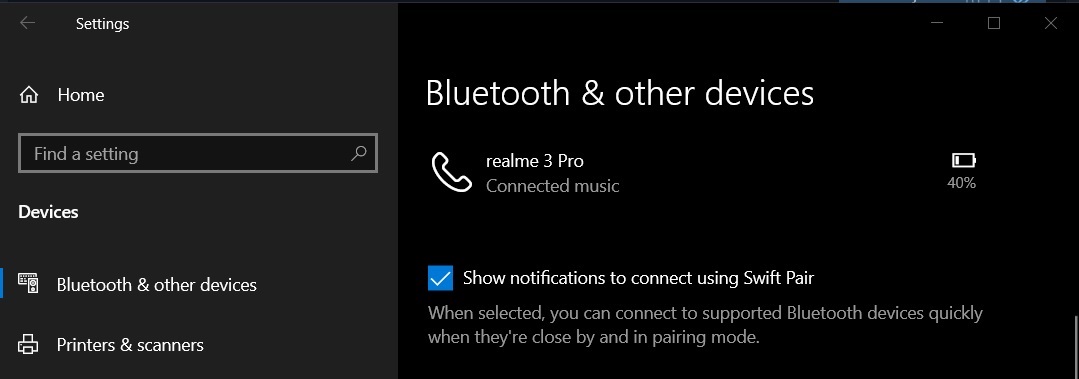This screenshot has width=1079, height=379.
Task: Click the back arrow in Settings
Action: (x=28, y=23)
